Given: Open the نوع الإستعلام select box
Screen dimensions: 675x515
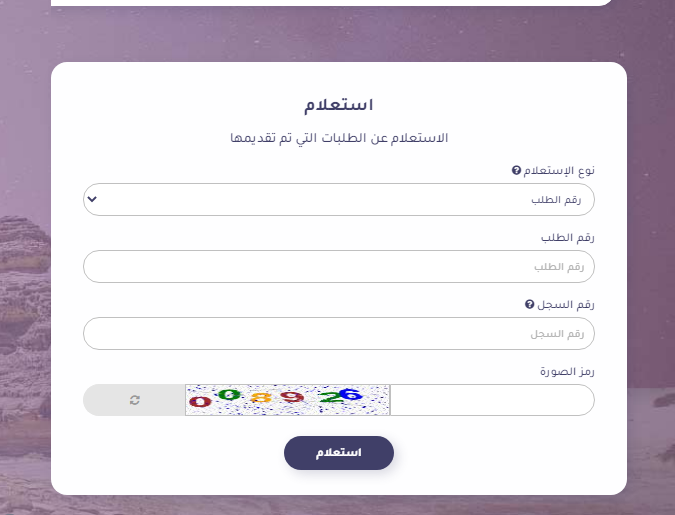Looking at the screenshot, I should coord(338,199).
